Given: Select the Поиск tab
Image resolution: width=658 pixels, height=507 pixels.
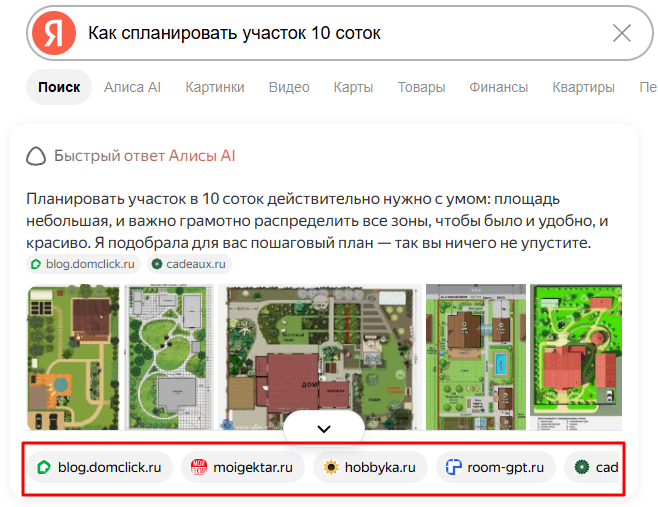Looking at the screenshot, I should [x=59, y=87].
